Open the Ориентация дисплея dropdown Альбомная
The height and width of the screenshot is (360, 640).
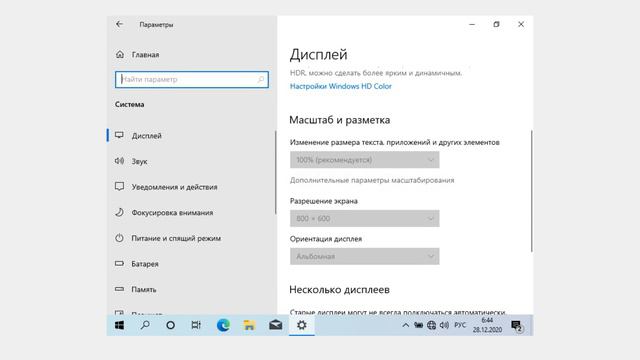364,256
